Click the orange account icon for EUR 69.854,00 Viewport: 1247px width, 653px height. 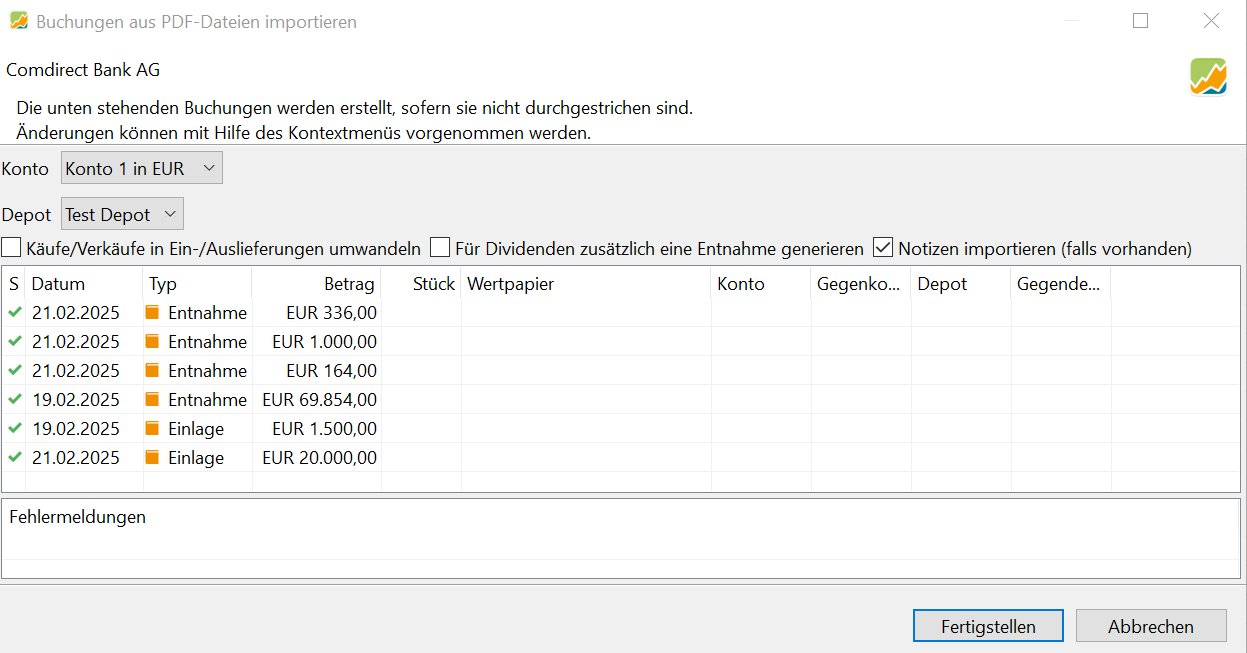152,400
